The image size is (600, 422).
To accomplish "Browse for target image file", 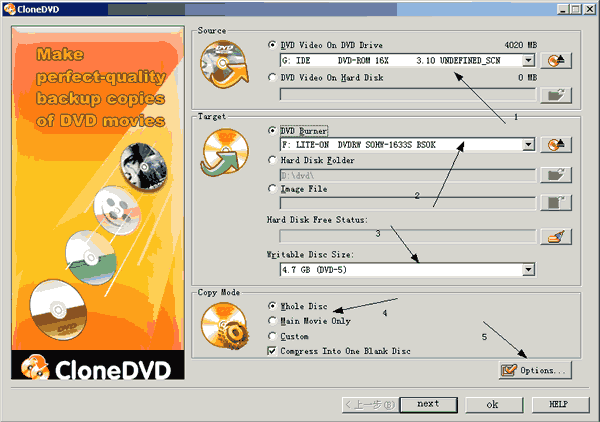I will (x=556, y=203).
